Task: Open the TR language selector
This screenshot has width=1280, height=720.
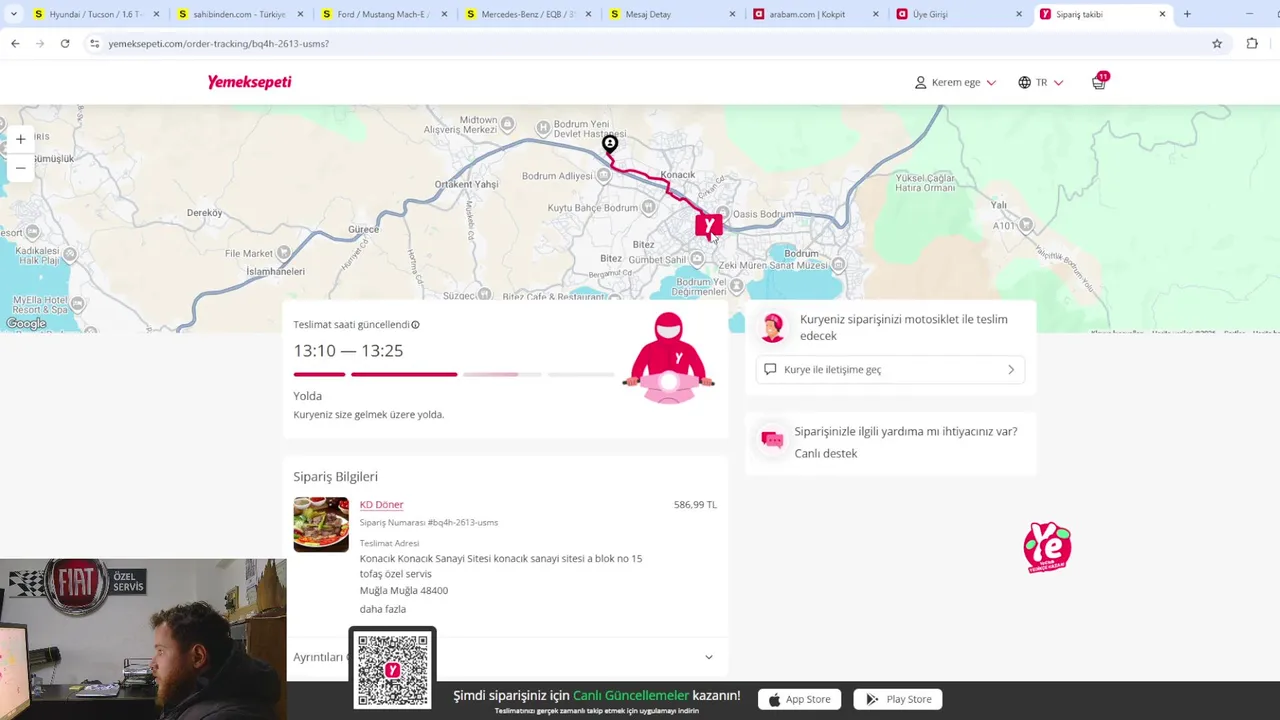Action: pyautogui.click(x=1040, y=82)
